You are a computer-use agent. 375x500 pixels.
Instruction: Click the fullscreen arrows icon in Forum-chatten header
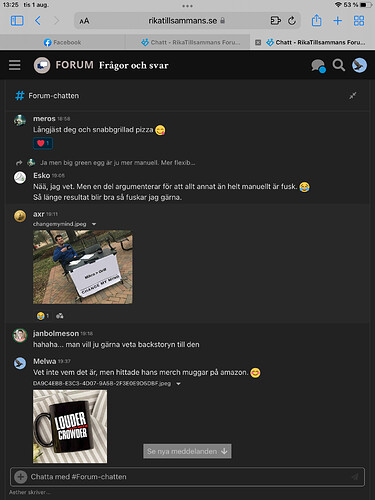(353, 96)
